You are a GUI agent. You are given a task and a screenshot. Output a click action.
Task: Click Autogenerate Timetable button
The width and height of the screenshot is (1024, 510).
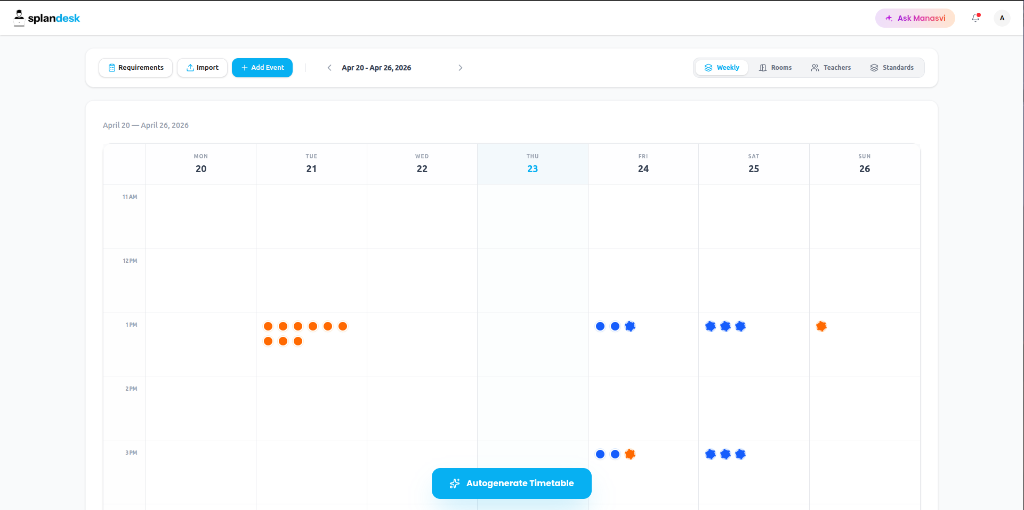[511, 483]
